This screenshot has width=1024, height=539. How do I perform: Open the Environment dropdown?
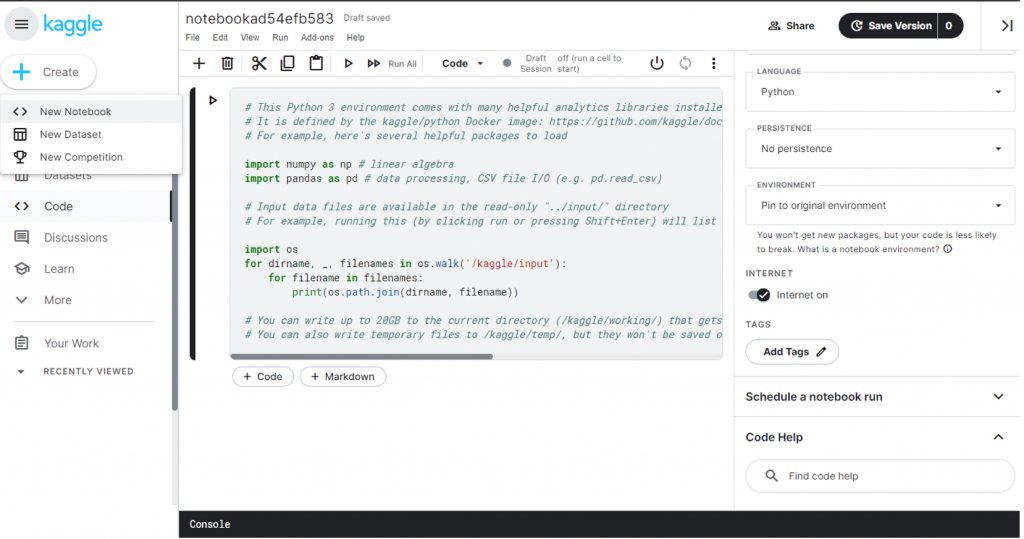tap(880, 206)
